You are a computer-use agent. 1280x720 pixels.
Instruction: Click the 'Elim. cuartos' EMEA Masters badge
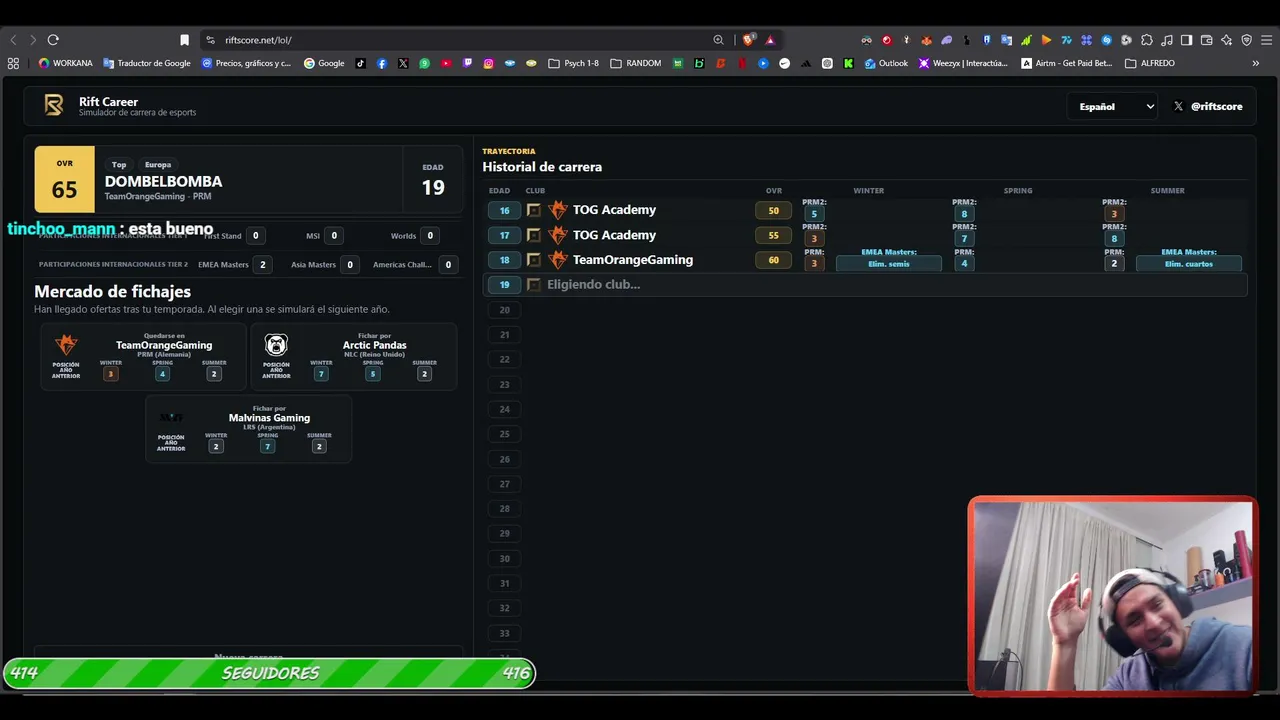pyautogui.click(x=1189, y=264)
